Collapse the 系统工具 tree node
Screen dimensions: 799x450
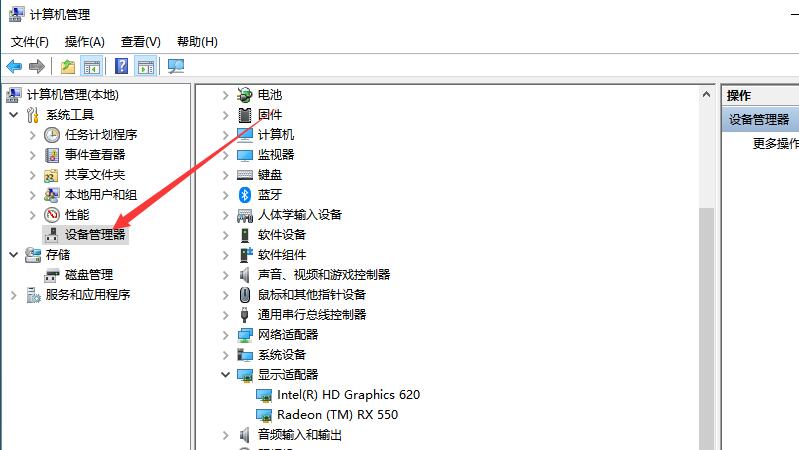14,115
